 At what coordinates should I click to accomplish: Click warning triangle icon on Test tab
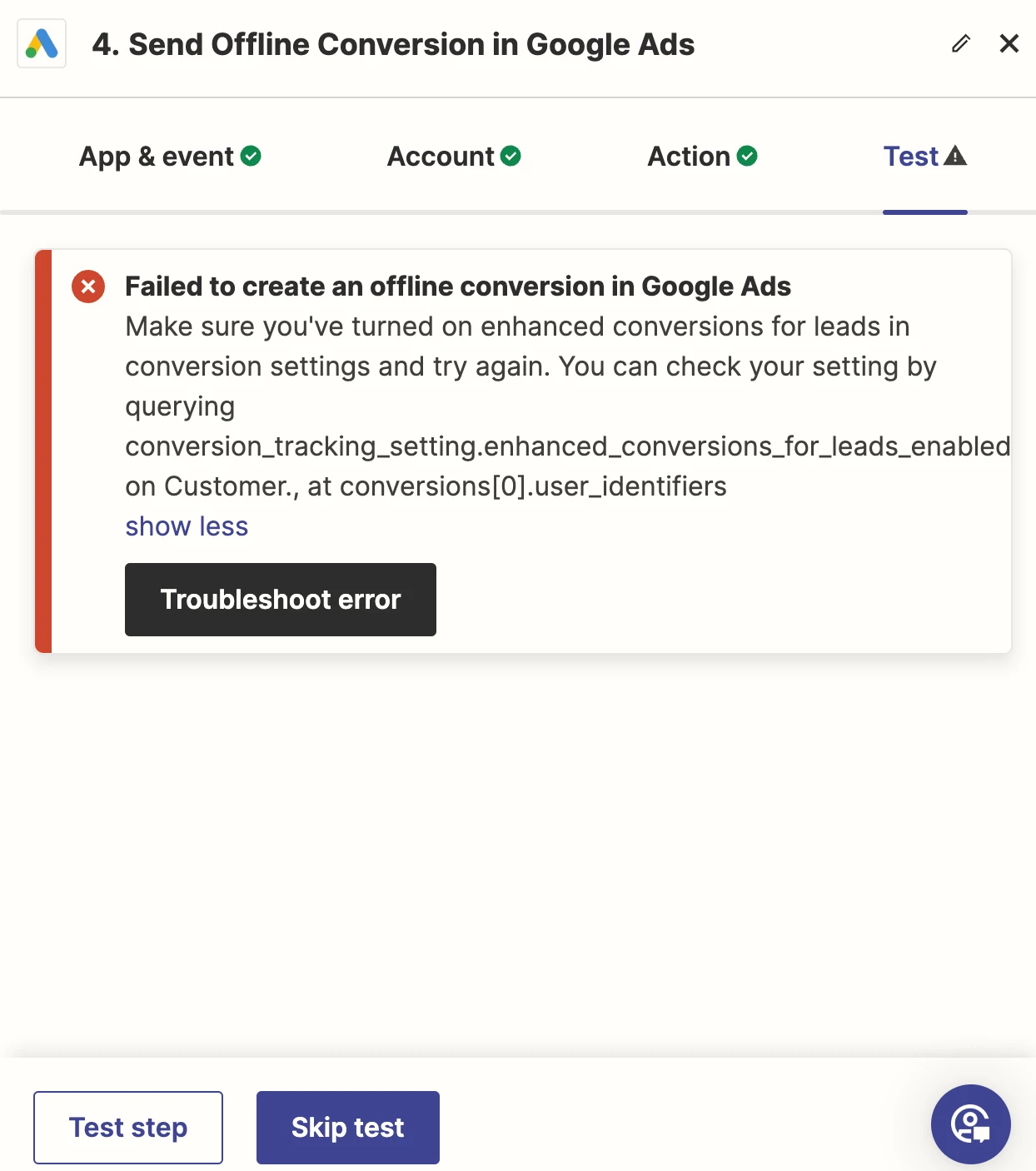(955, 156)
